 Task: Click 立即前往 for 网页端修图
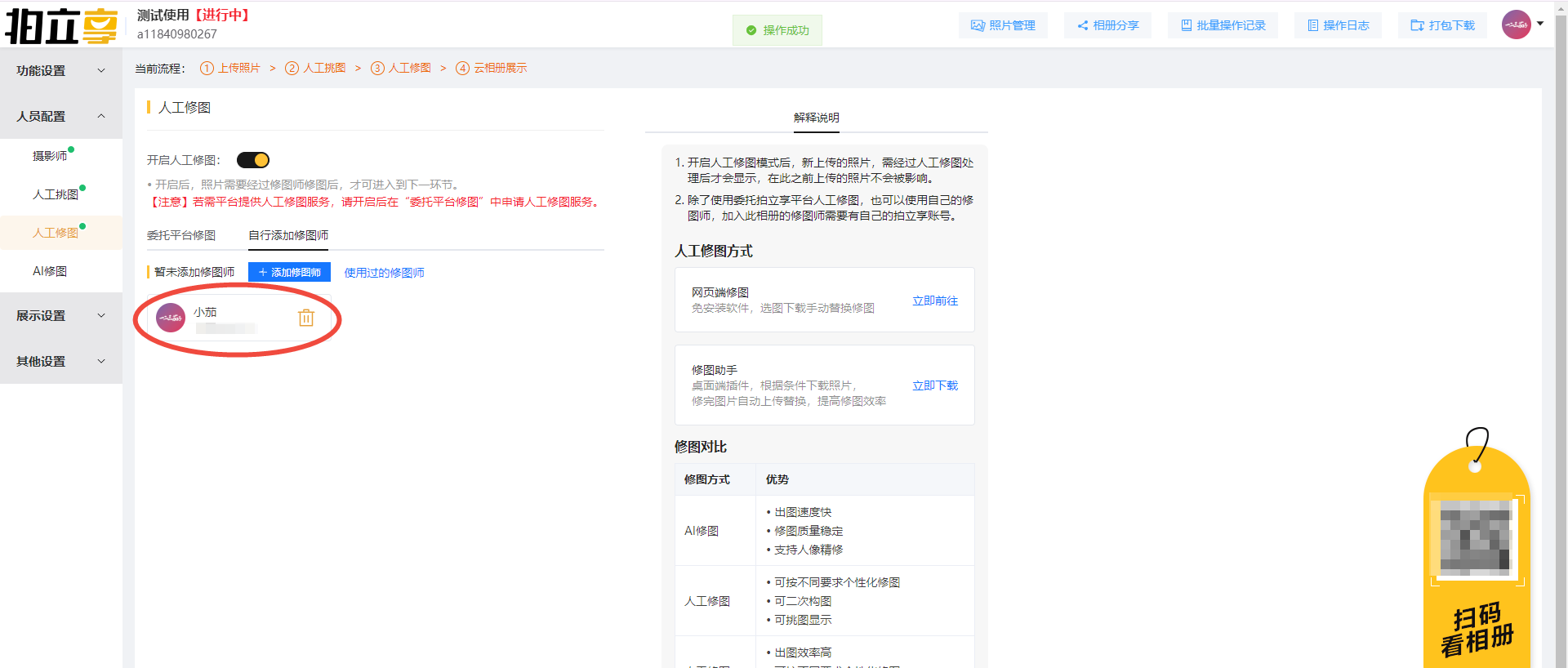(935, 301)
